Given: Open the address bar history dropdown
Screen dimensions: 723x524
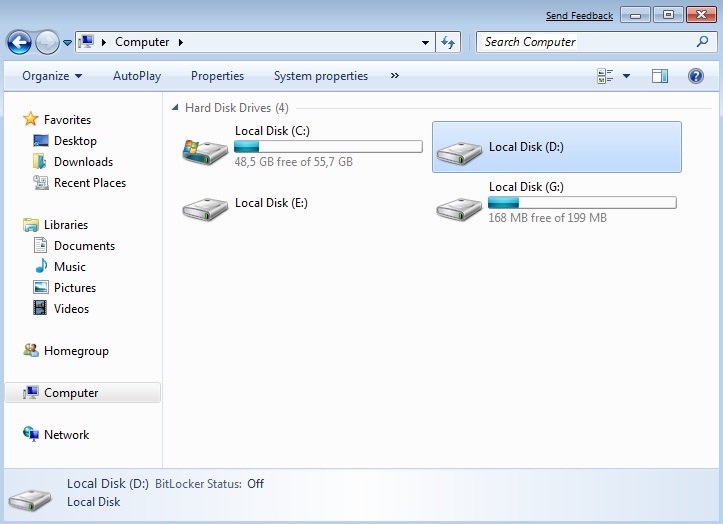Looking at the screenshot, I should pos(425,43).
